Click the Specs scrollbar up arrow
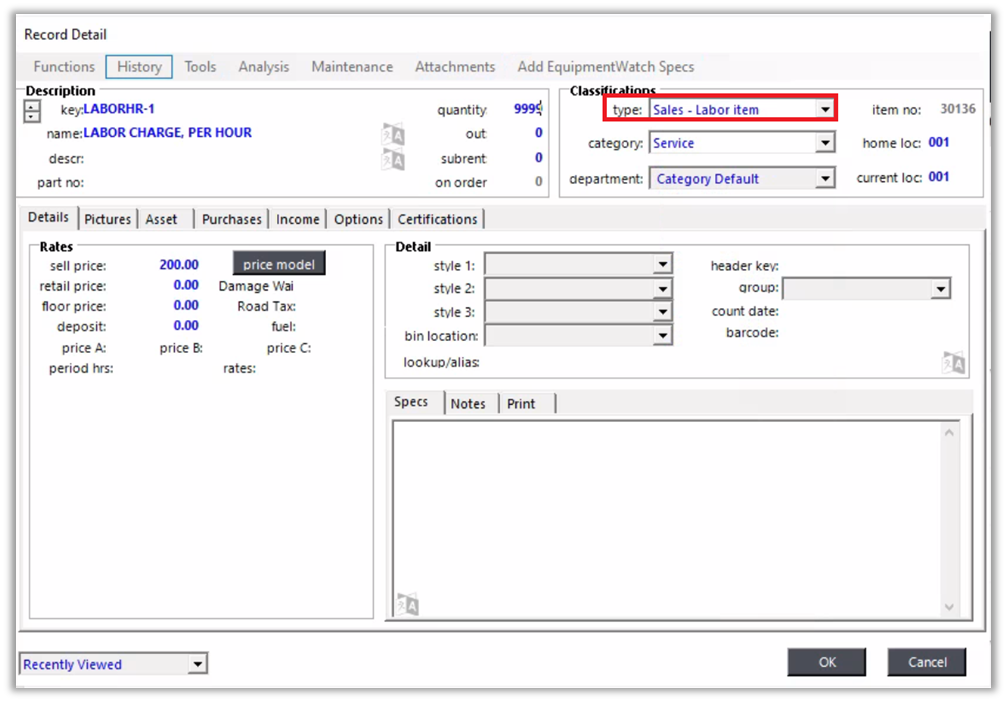The width and height of the screenshot is (1007, 702). click(950, 432)
